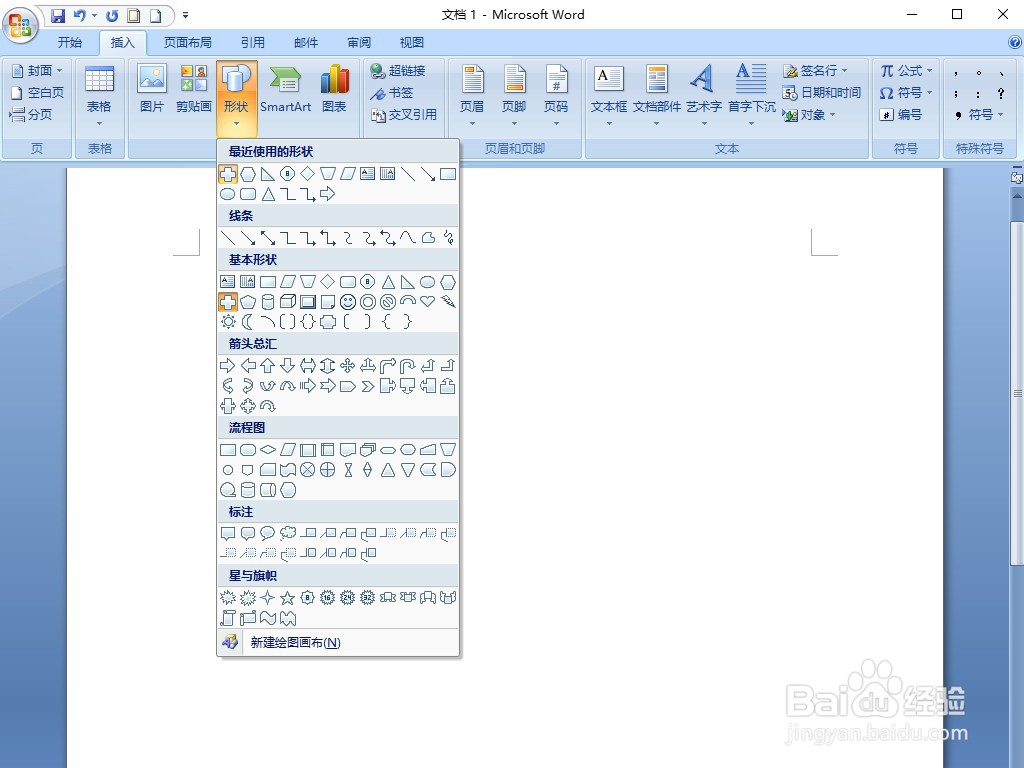The height and width of the screenshot is (768, 1024).
Task: Select the 5-point star shape
Action: click(x=288, y=598)
